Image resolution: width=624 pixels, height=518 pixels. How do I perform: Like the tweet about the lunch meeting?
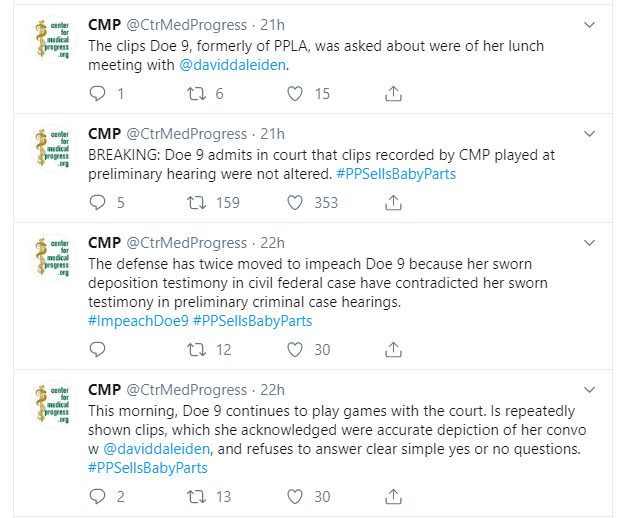(x=295, y=94)
